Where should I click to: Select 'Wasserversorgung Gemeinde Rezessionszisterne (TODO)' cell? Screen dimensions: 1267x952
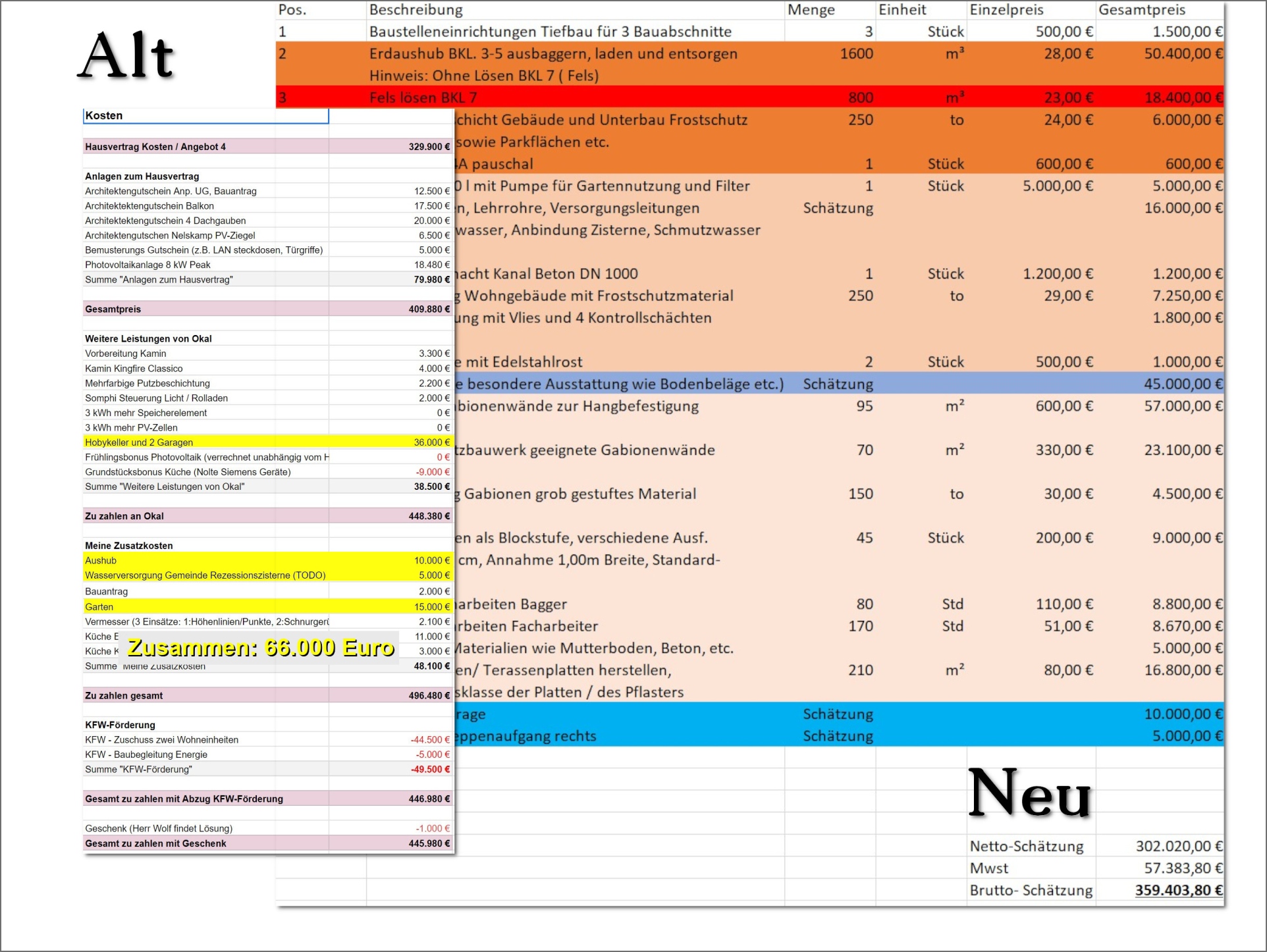205,575
